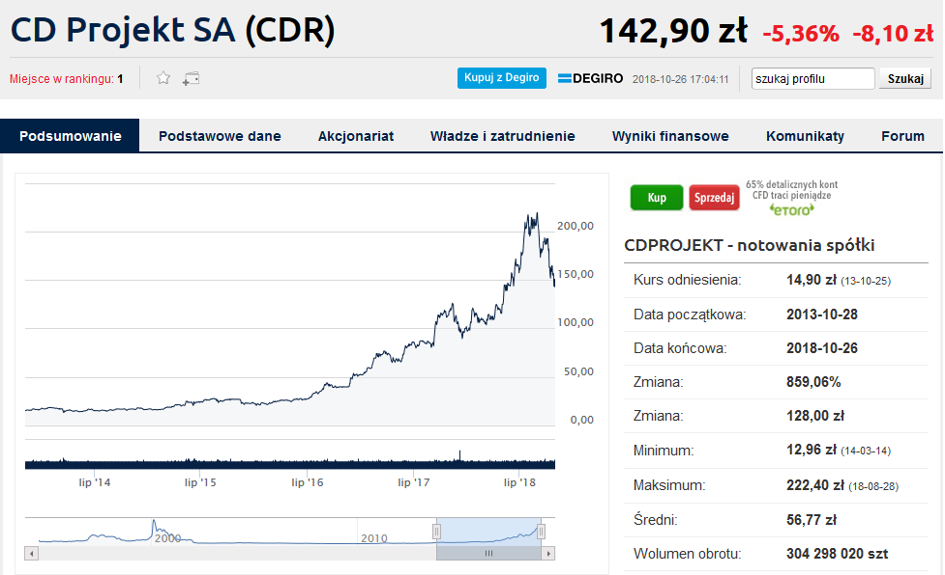Click the 100,00 y-axis label
The width and height of the screenshot is (945, 575).
[576, 322]
